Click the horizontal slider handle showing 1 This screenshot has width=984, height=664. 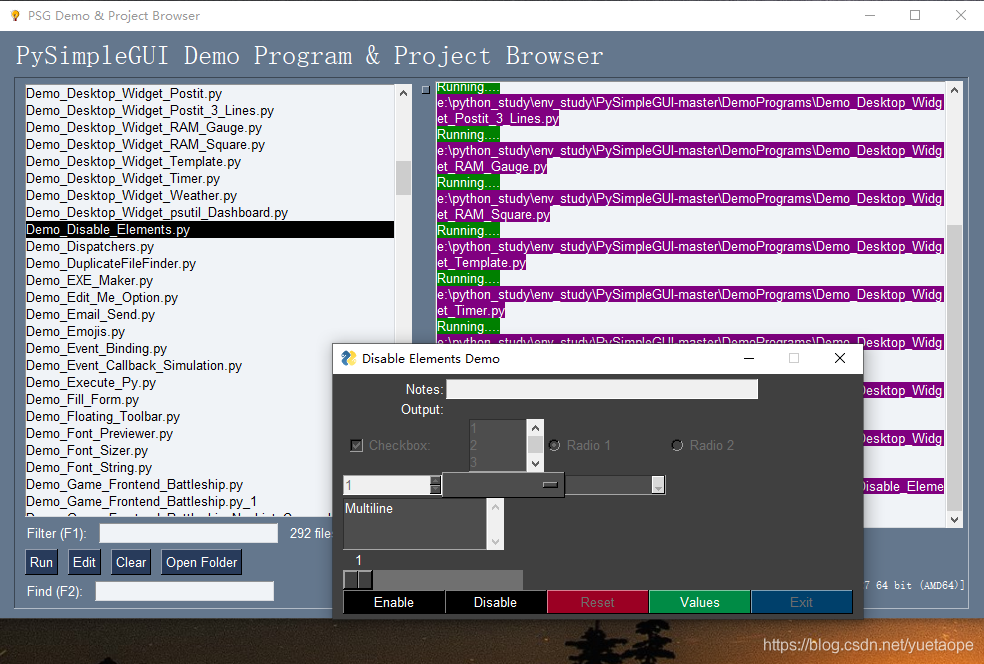tap(358, 579)
